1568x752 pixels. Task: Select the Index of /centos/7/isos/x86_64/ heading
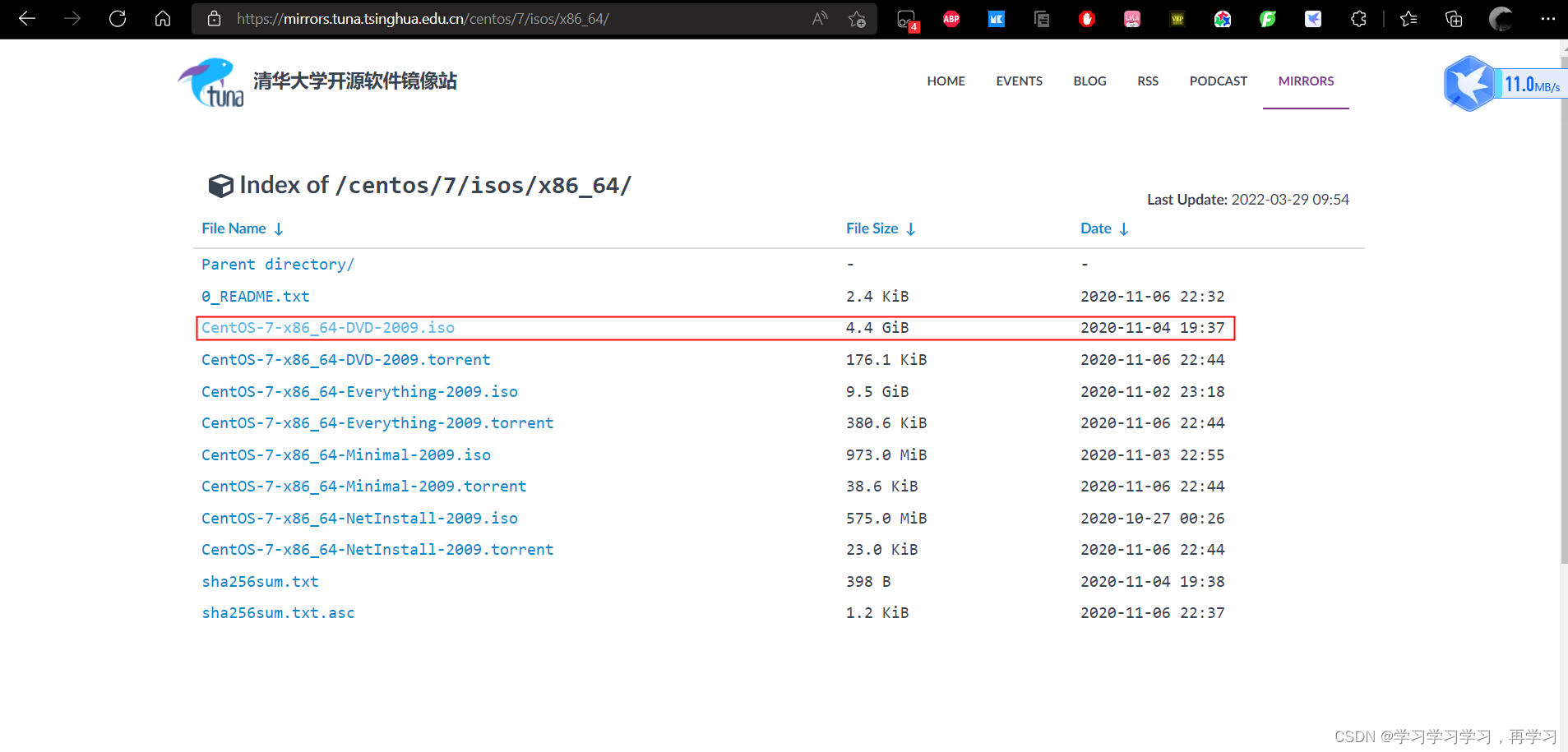coord(420,186)
